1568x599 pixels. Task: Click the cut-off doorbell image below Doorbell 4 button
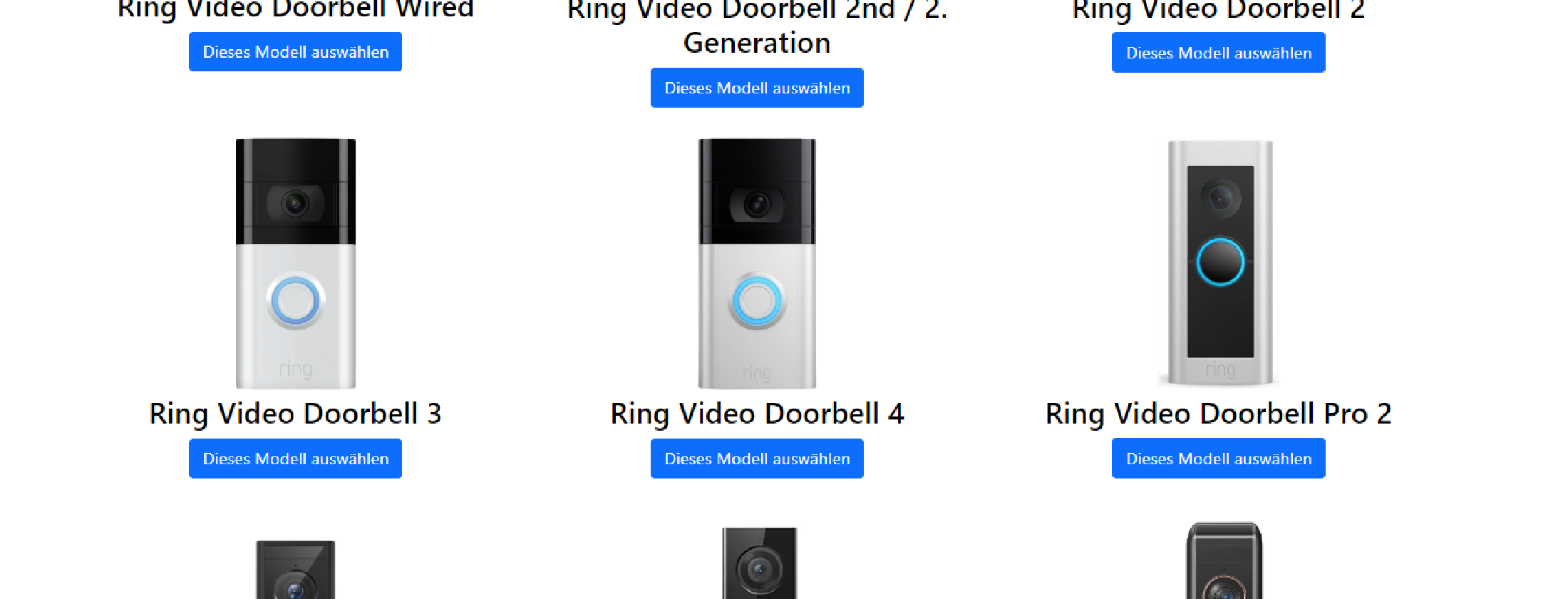coord(759,563)
